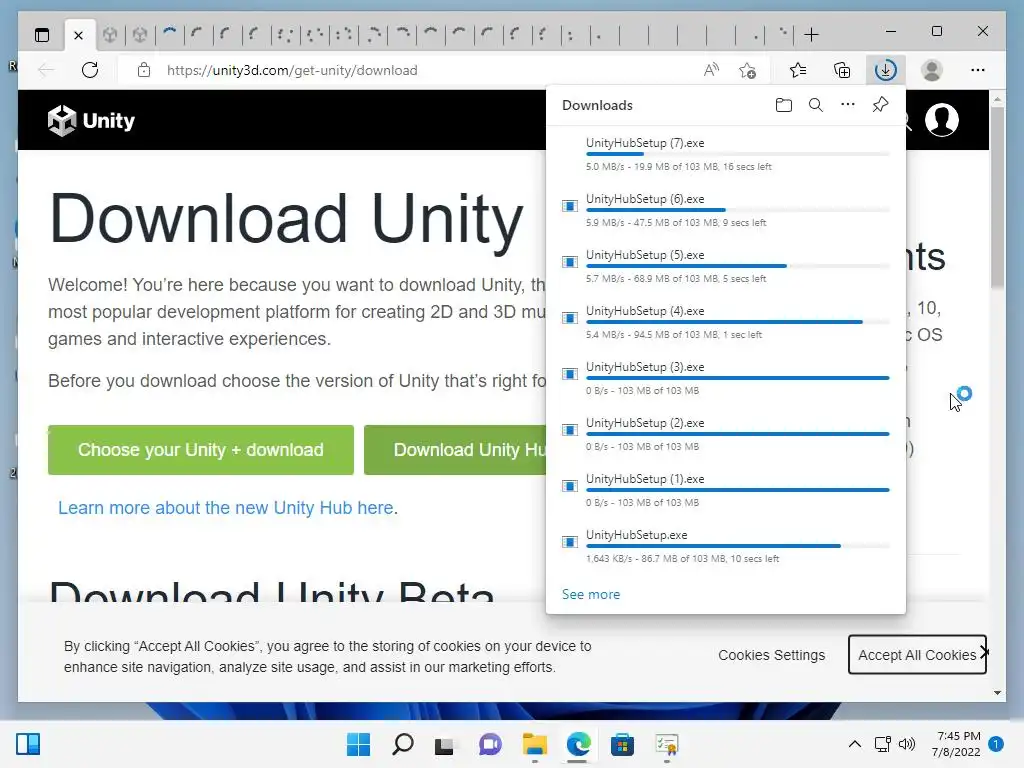1024x768 pixels.
Task: Refresh the Unity download page
Action: tap(90, 70)
